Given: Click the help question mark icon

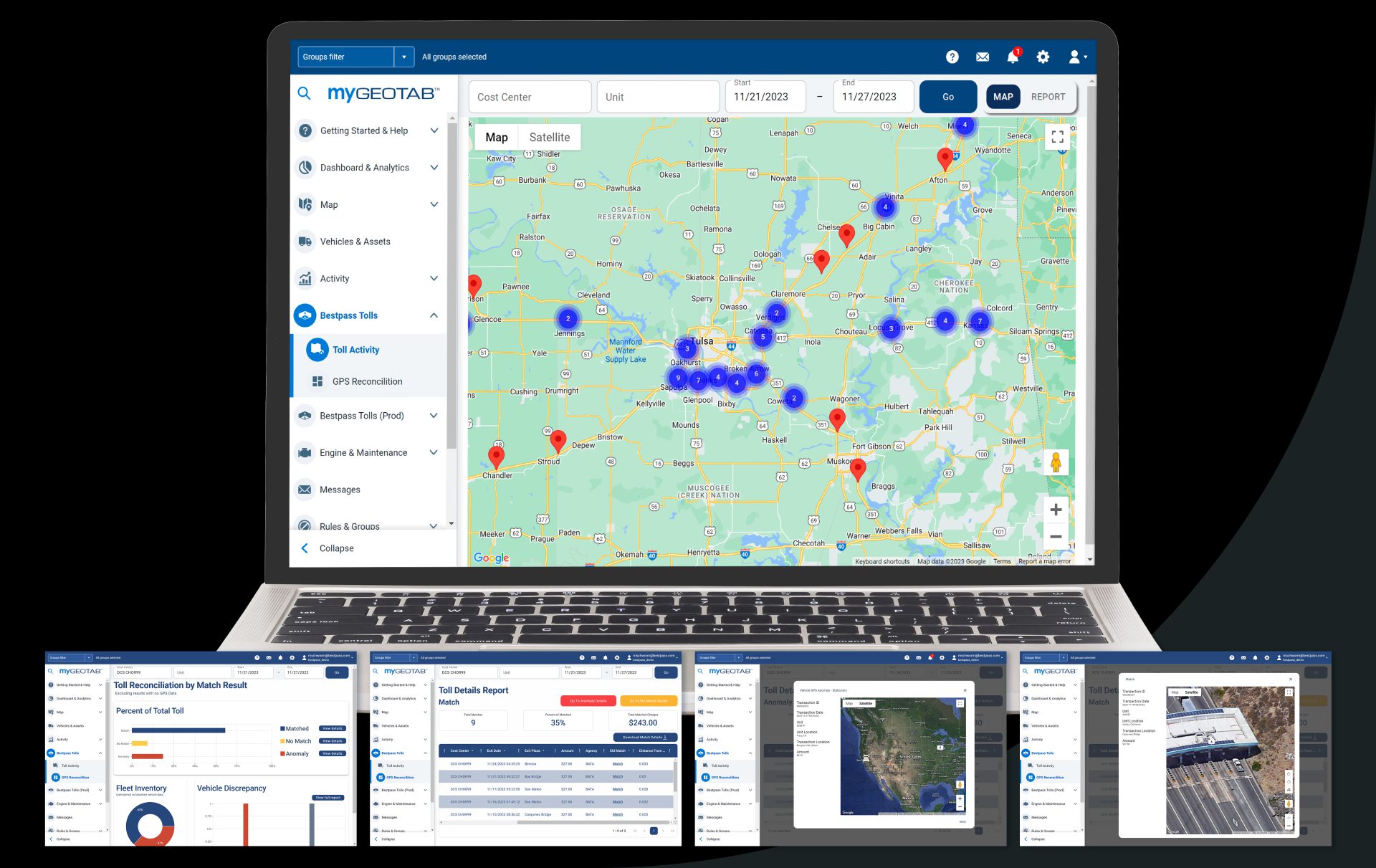Looking at the screenshot, I should click(x=952, y=57).
